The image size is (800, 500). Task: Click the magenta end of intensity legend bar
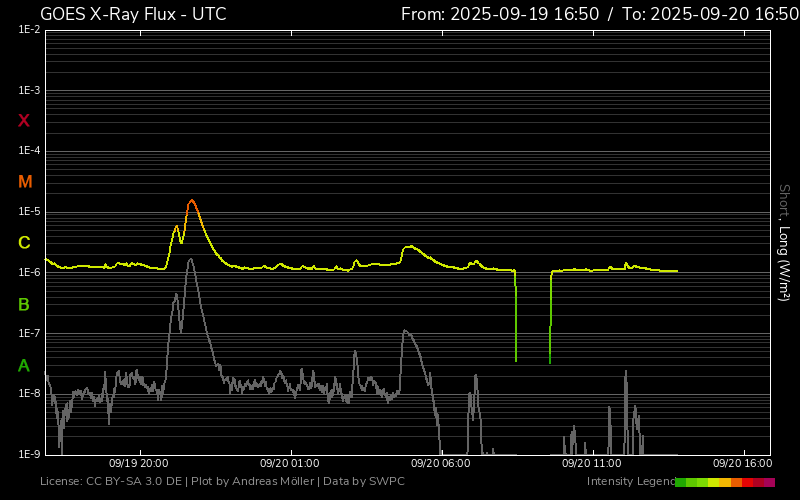[x=769, y=482]
